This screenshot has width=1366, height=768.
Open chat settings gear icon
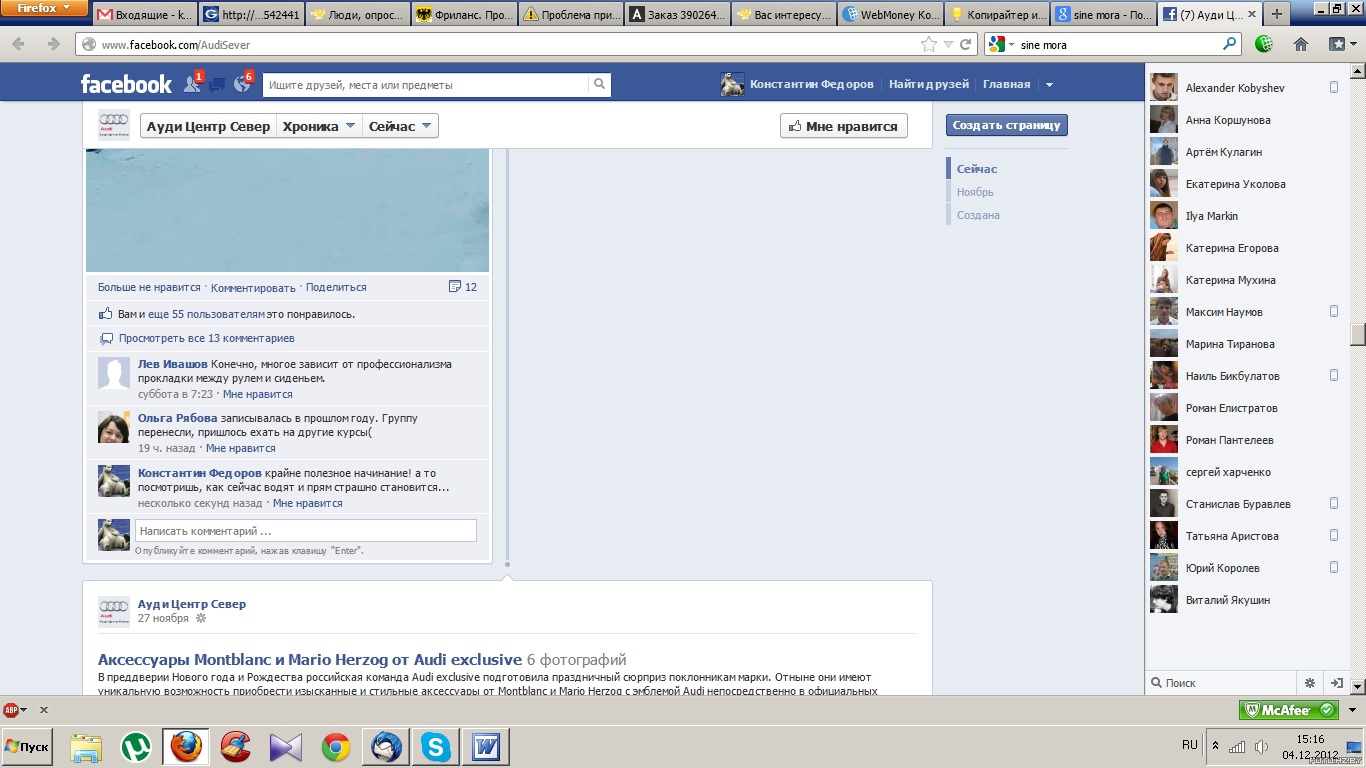point(1310,683)
